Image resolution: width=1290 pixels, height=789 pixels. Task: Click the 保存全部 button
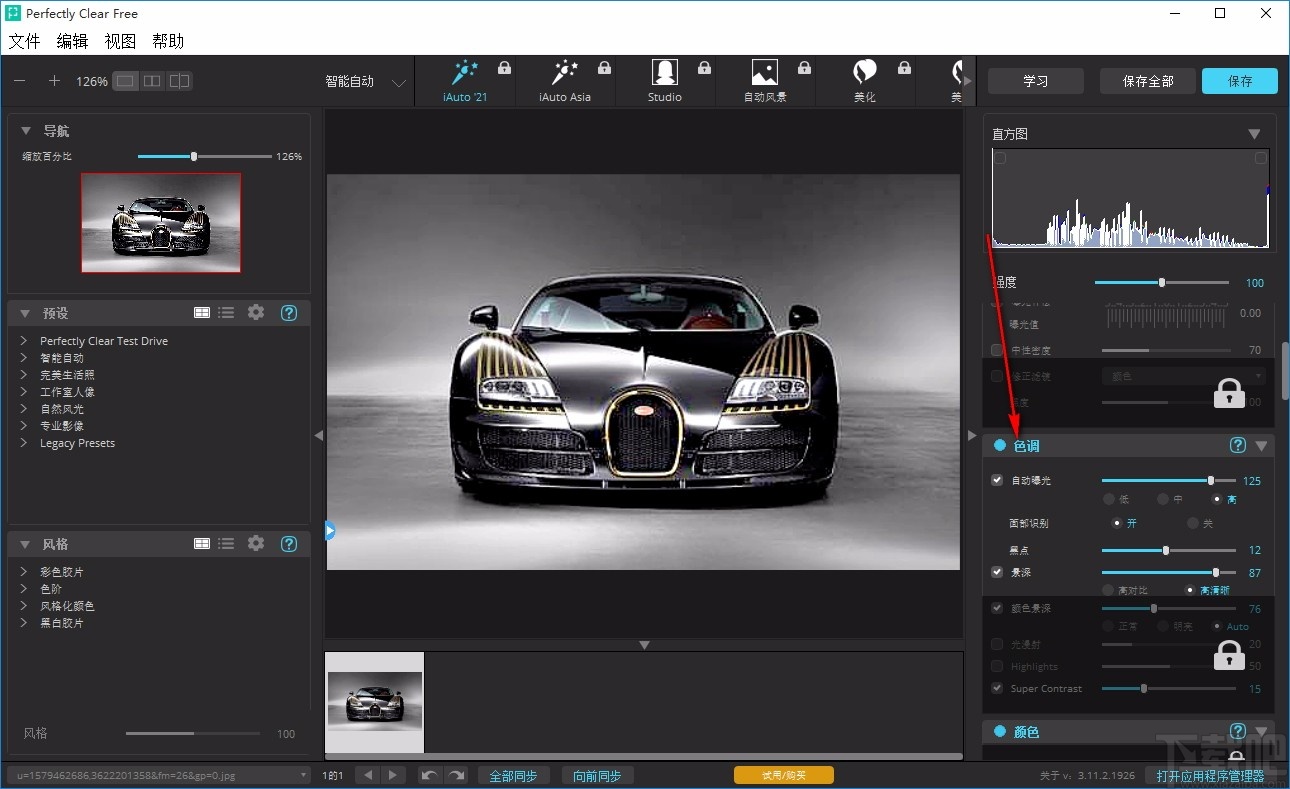[1147, 81]
